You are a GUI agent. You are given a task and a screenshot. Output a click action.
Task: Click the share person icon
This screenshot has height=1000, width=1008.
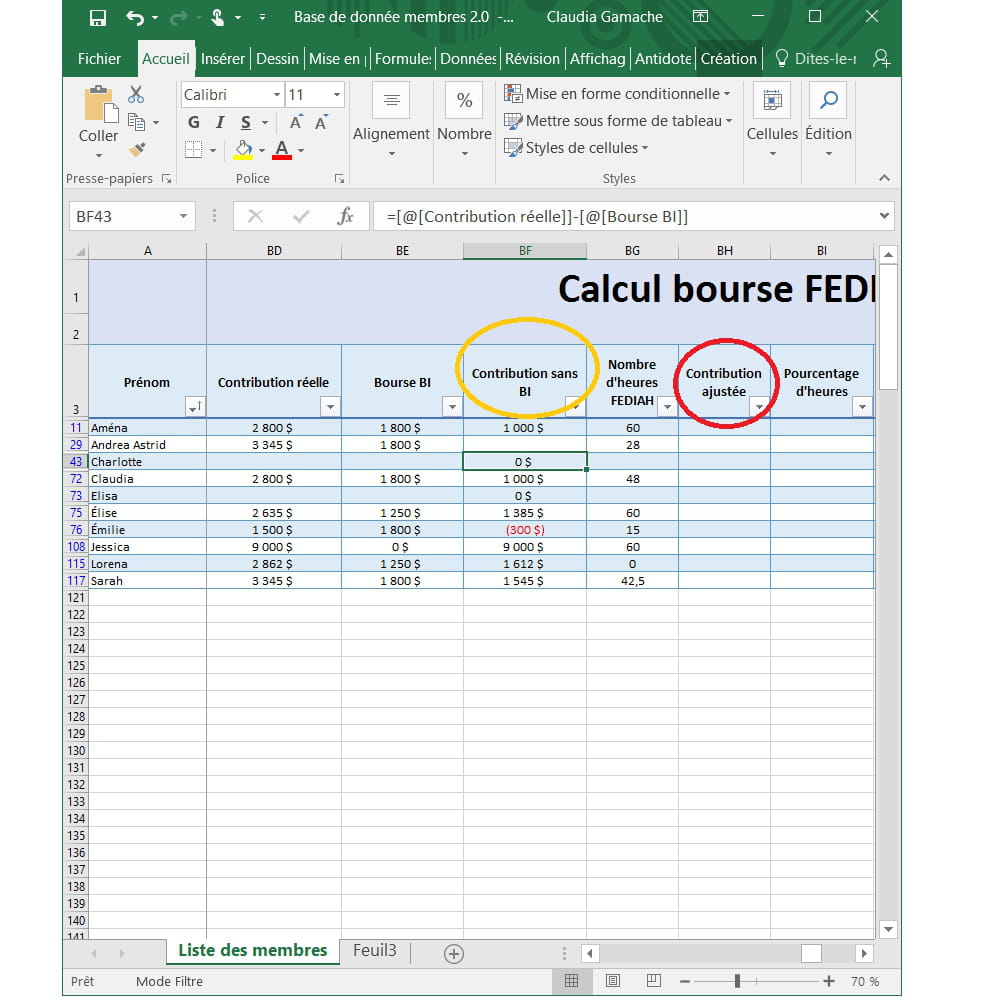[x=881, y=59]
